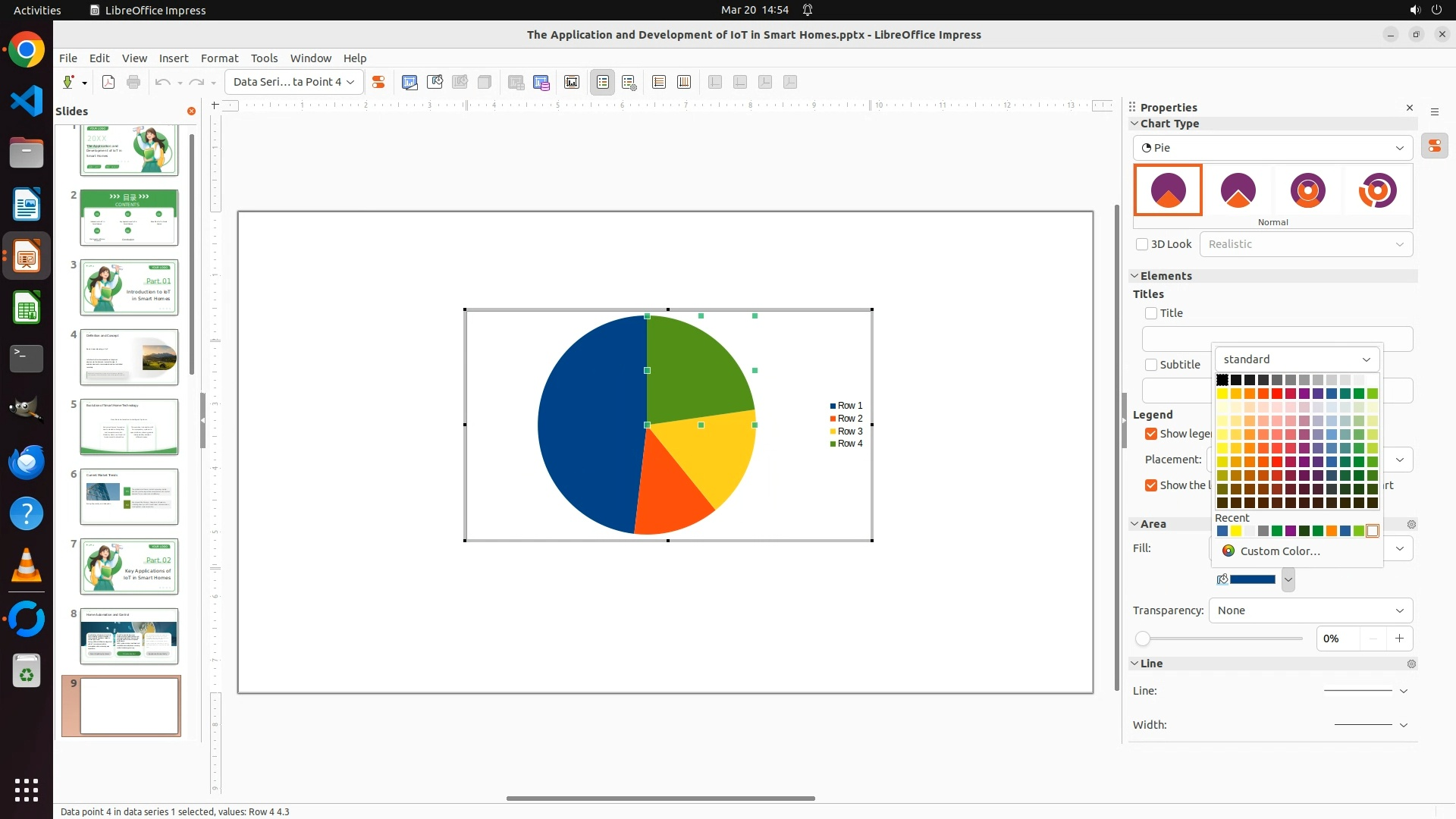Select slide 6 thumbnail in Slides panel
The width and height of the screenshot is (1456, 819).
(x=129, y=497)
